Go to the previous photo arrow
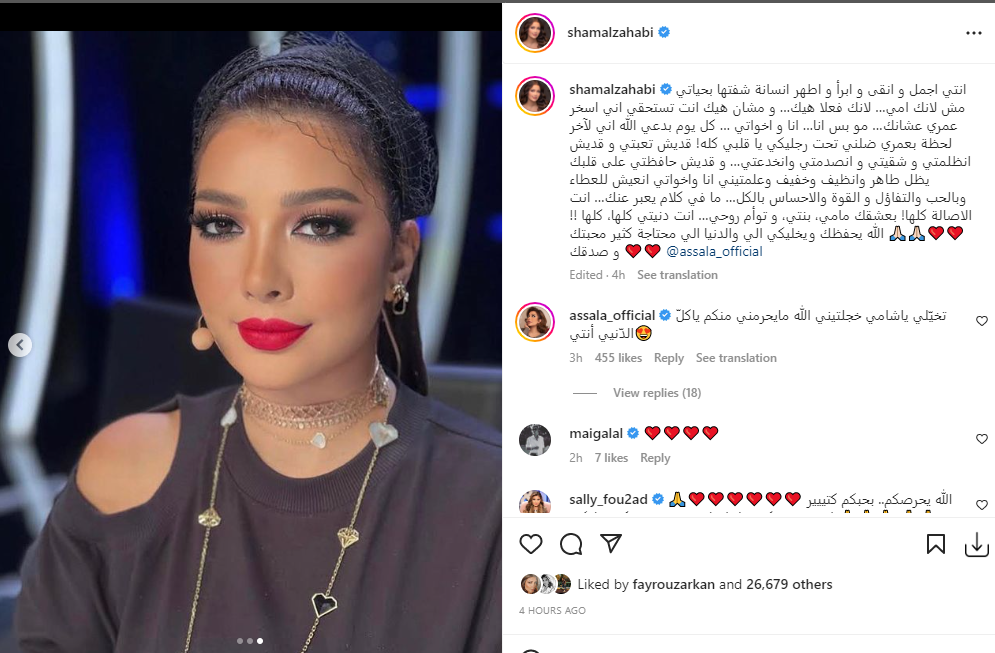Image resolution: width=995 pixels, height=653 pixels. (20, 345)
